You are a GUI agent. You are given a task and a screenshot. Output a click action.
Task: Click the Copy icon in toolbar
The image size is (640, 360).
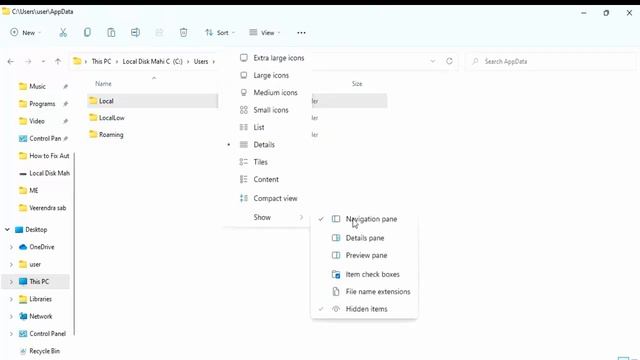tap(87, 32)
